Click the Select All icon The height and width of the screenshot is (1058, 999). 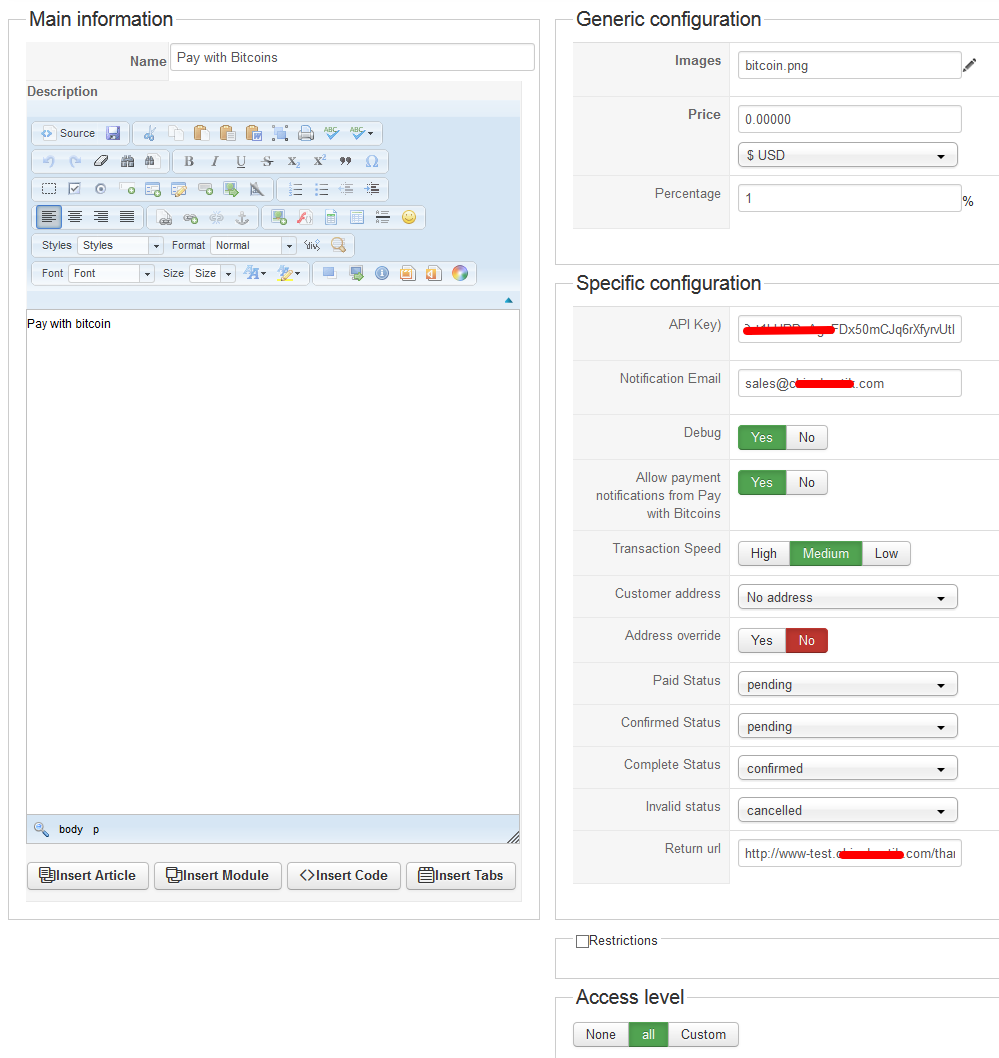[280, 134]
